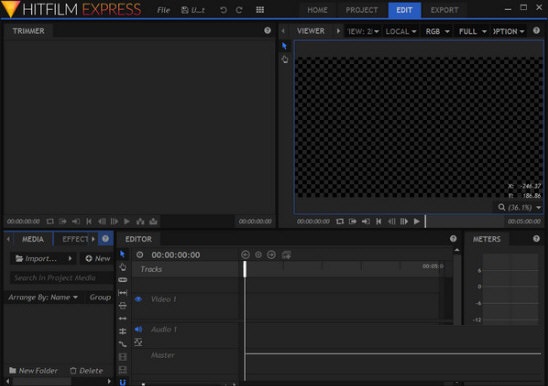Toggle the magnet snapping icon

click(123, 383)
